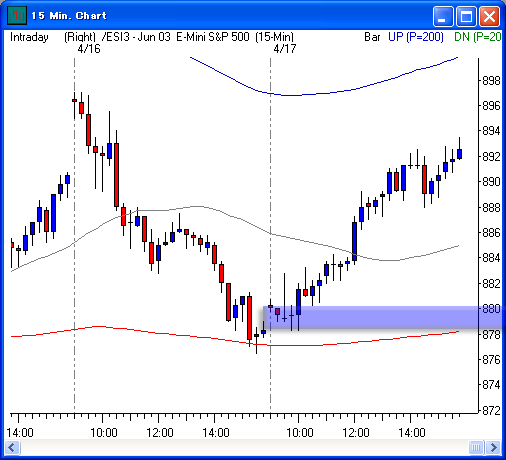Minimize the 15 Min. Chart window

click(443, 16)
